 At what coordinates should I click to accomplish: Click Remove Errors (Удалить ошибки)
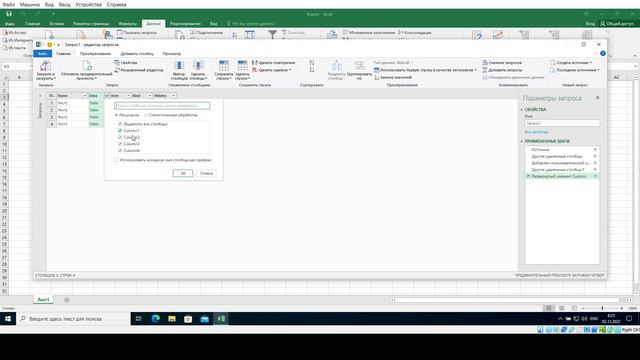pyautogui.click(x=271, y=70)
